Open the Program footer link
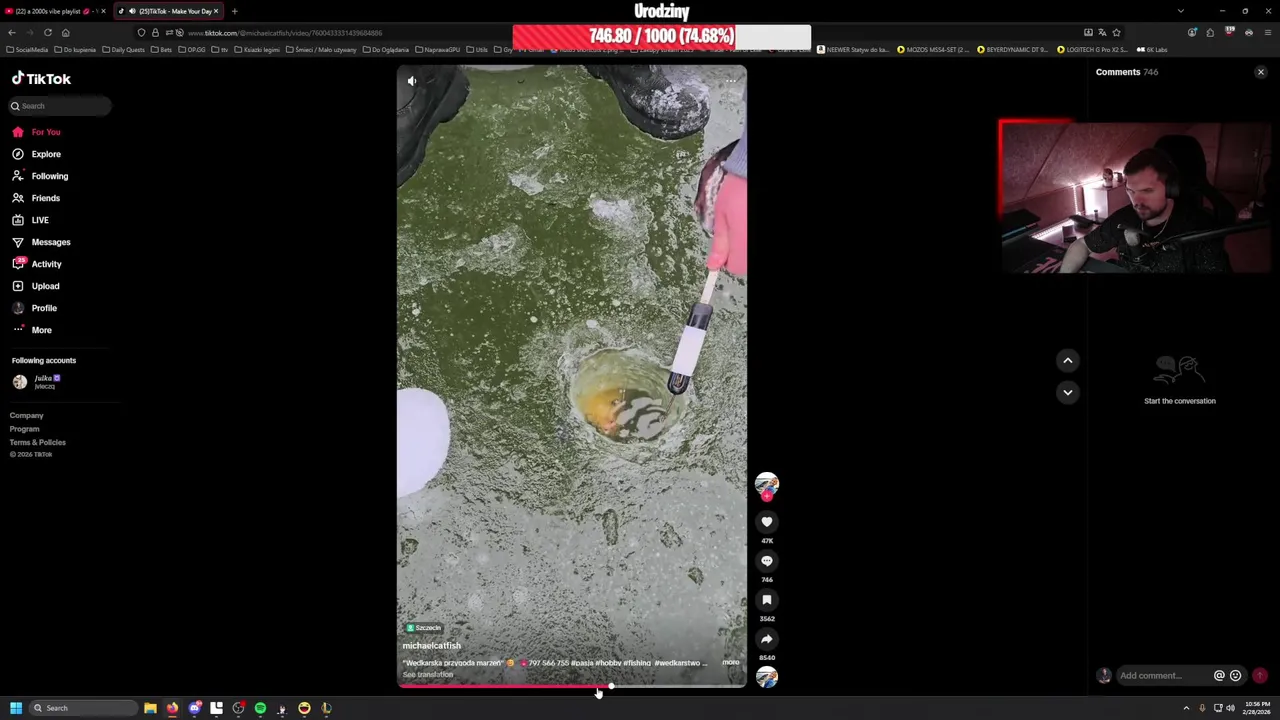This screenshot has width=1280, height=720. (25, 429)
